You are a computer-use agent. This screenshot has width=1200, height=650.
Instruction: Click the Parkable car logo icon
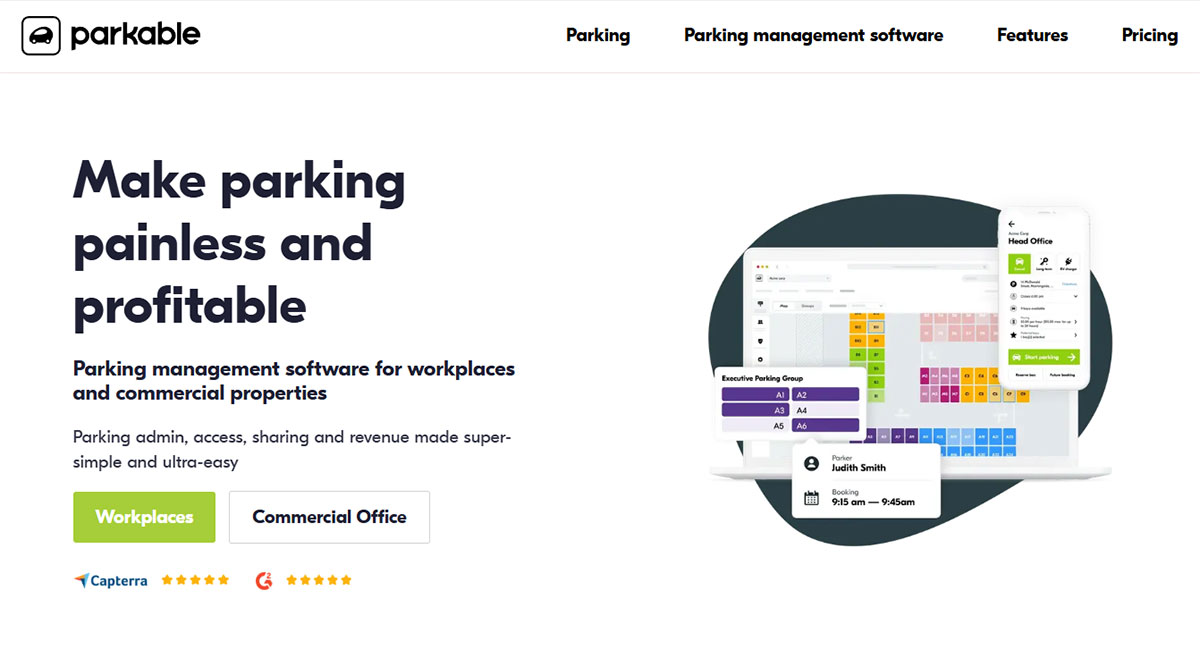click(41, 36)
